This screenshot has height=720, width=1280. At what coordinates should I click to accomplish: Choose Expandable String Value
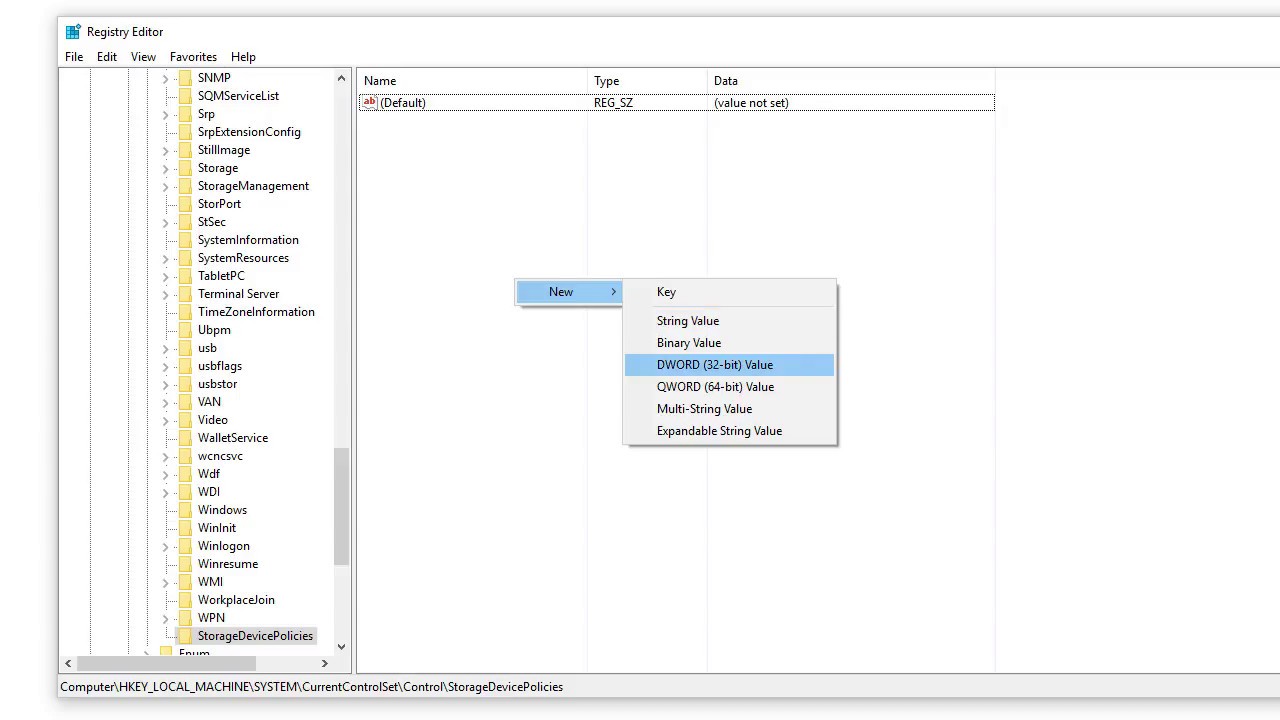(x=729, y=431)
